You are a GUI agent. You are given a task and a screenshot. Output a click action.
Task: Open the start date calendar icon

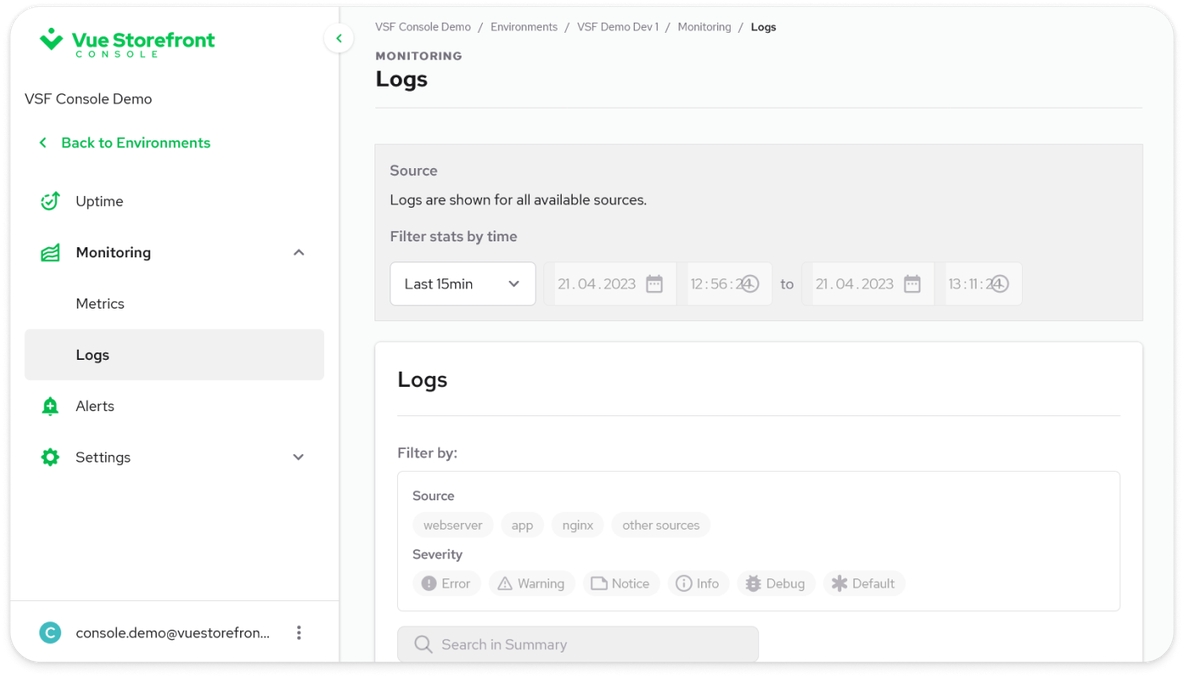tap(655, 284)
